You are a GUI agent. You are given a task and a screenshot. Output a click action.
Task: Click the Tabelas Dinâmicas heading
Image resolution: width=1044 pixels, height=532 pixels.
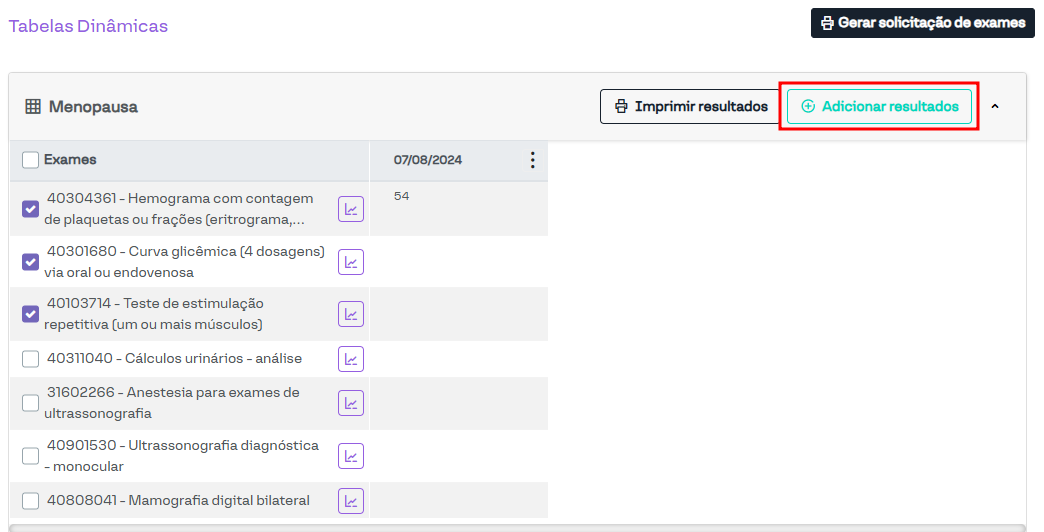point(88,26)
